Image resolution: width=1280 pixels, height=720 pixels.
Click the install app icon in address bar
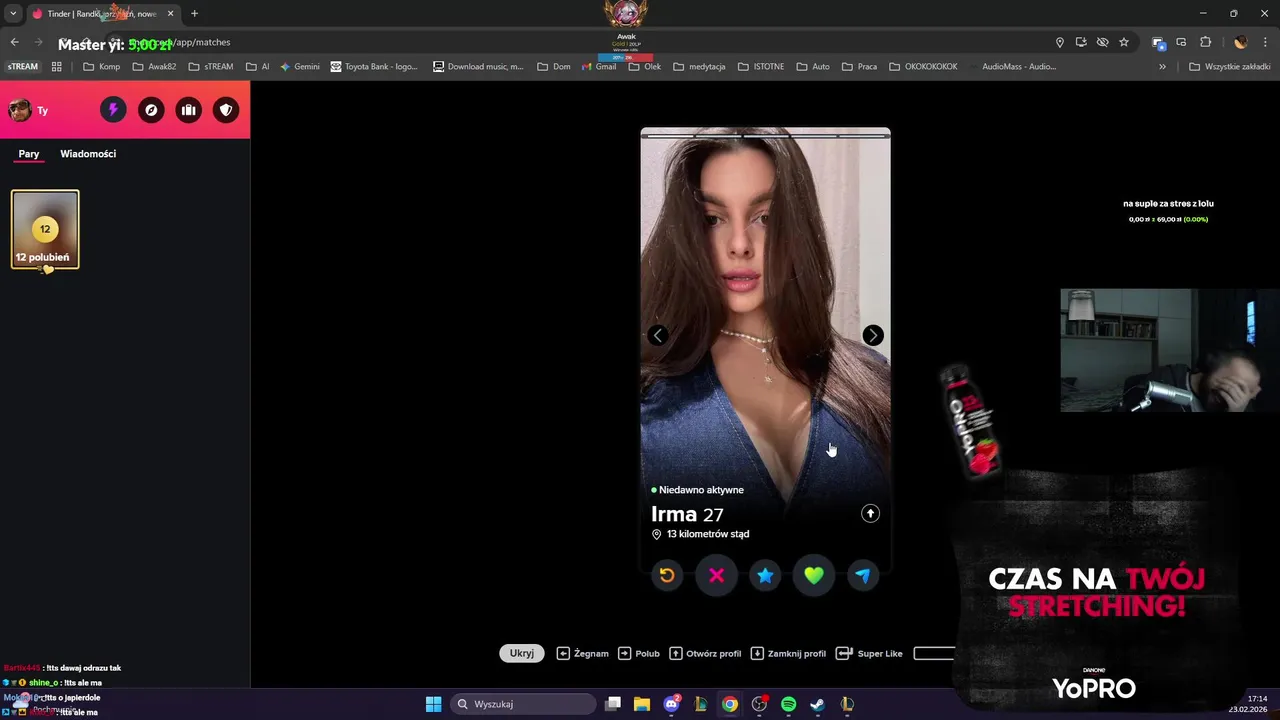(x=1081, y=42)
